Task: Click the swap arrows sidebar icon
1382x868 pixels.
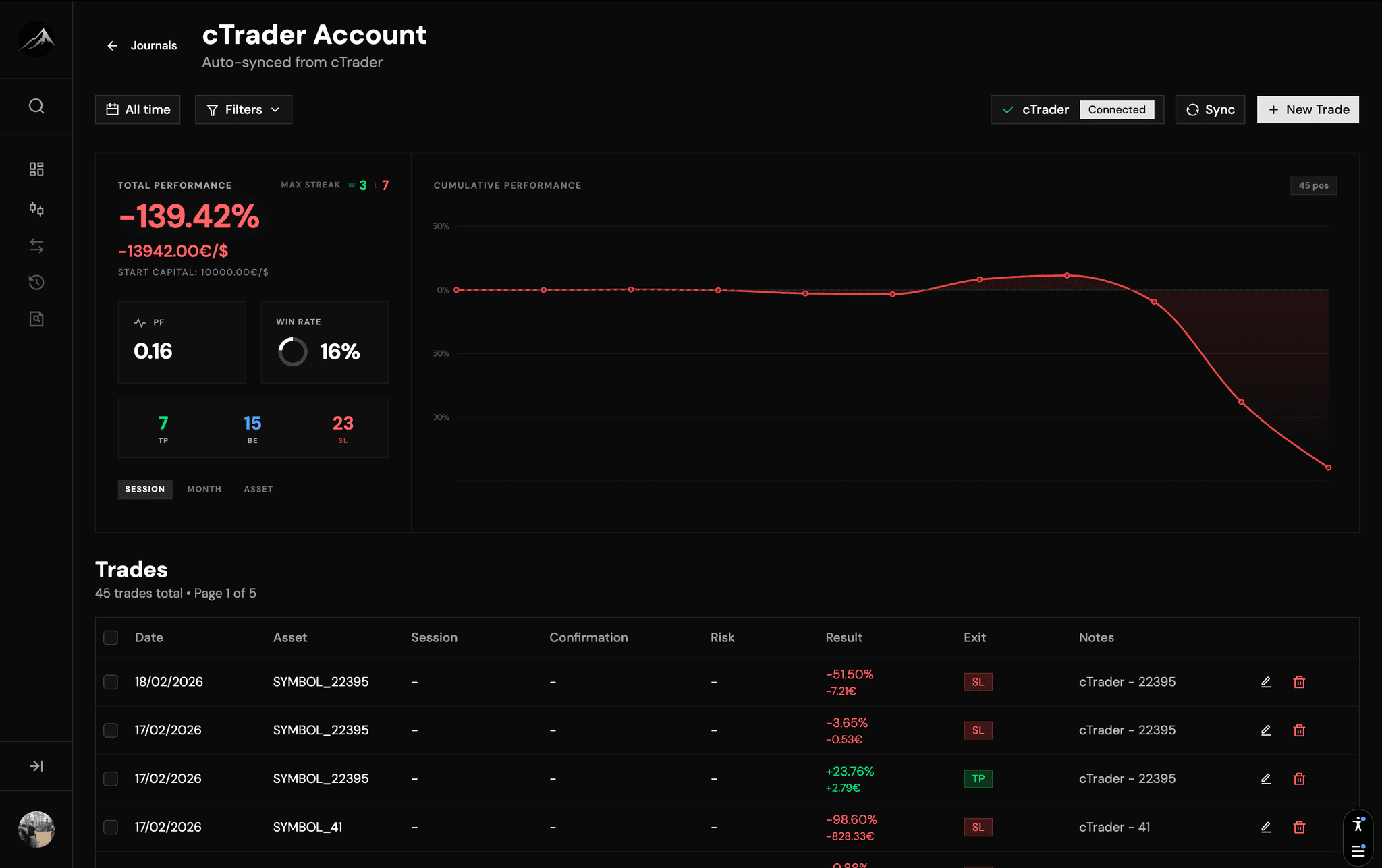Action: (36, 246)
